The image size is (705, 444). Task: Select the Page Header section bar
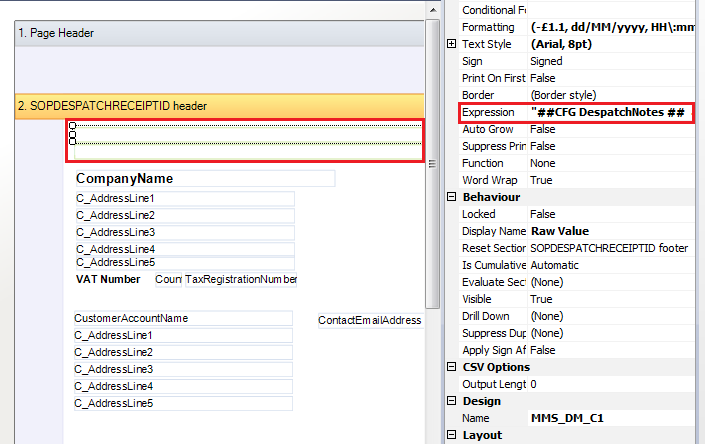220,33
